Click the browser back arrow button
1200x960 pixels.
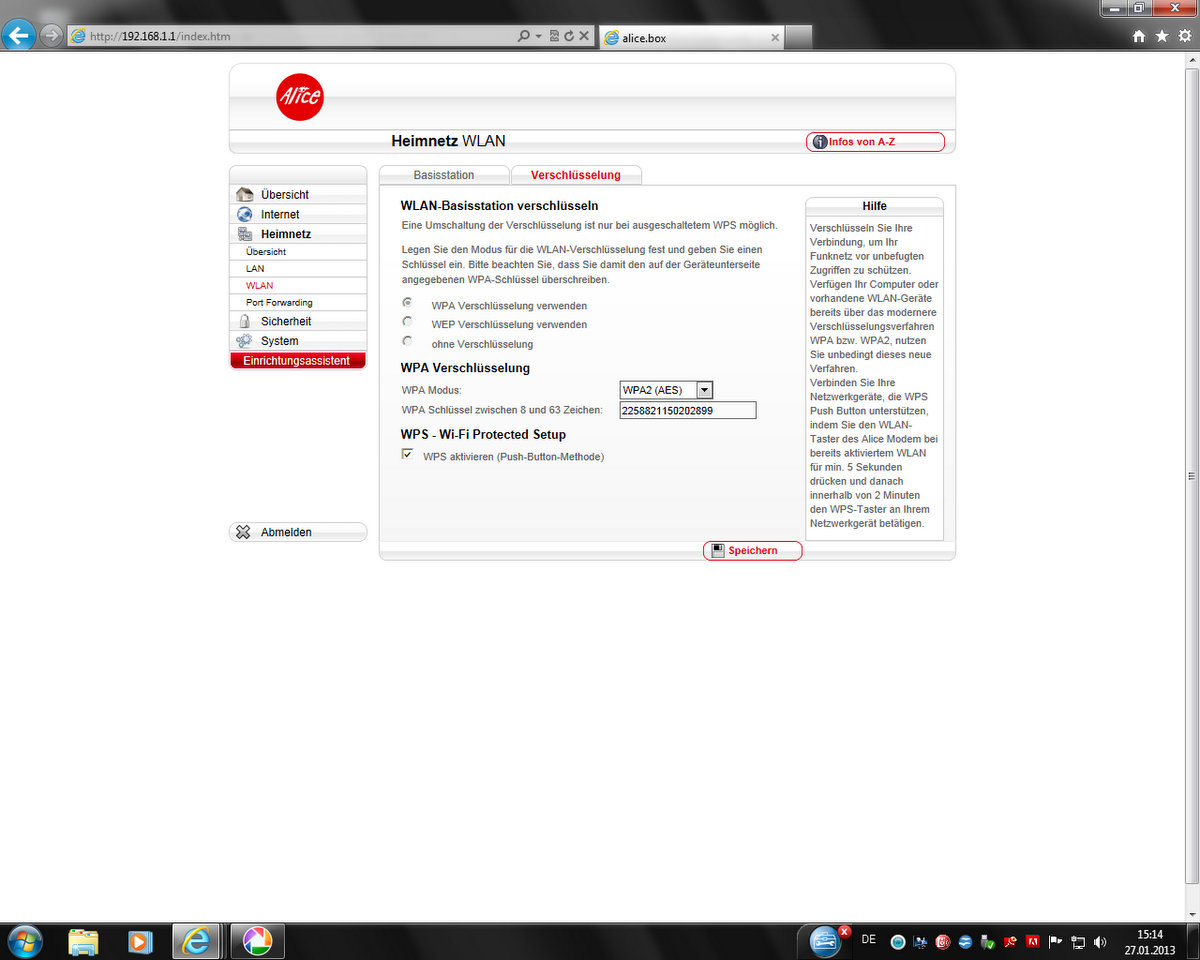coord(19,36)
